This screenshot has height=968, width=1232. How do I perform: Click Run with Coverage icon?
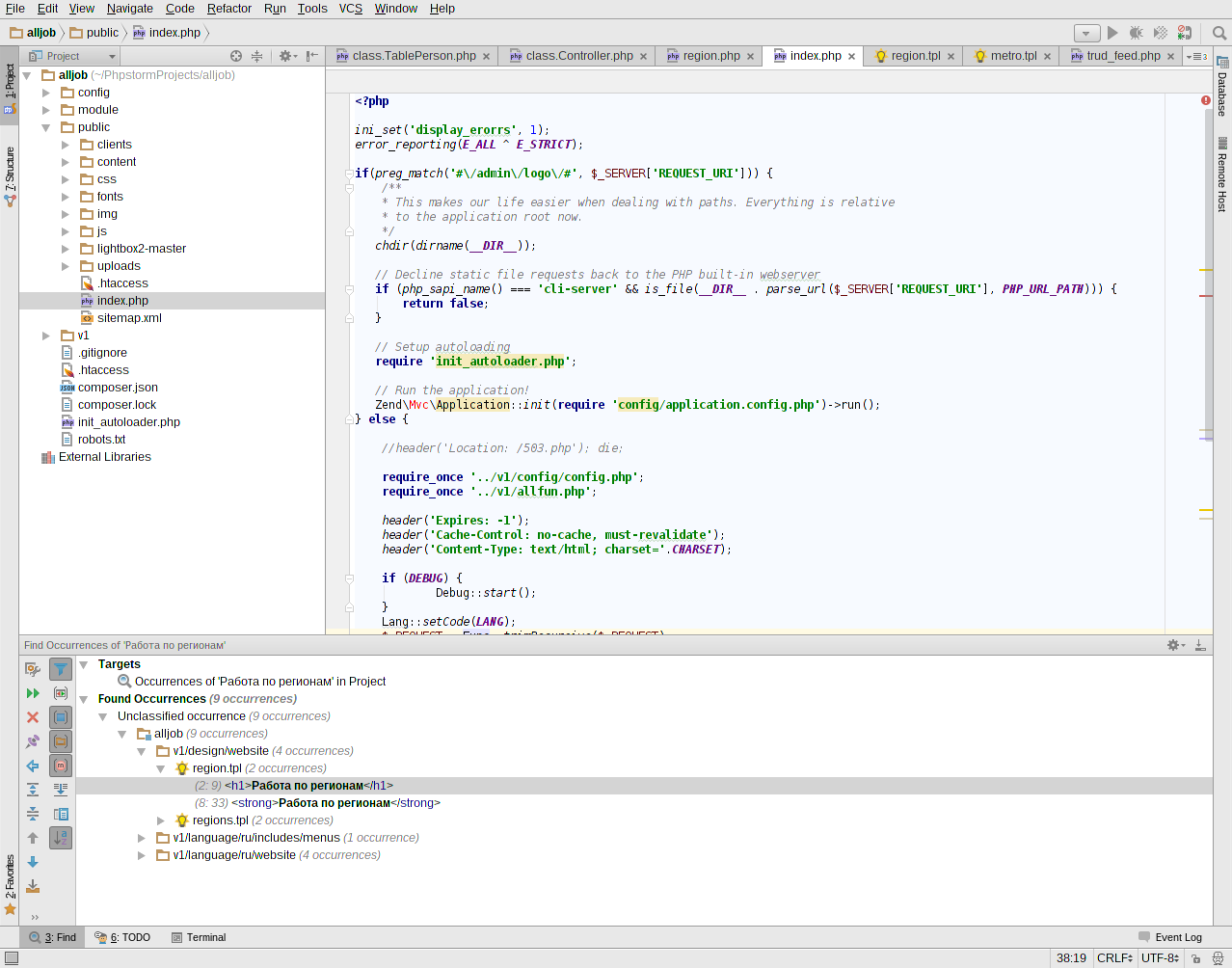[x=1161, y=33]
